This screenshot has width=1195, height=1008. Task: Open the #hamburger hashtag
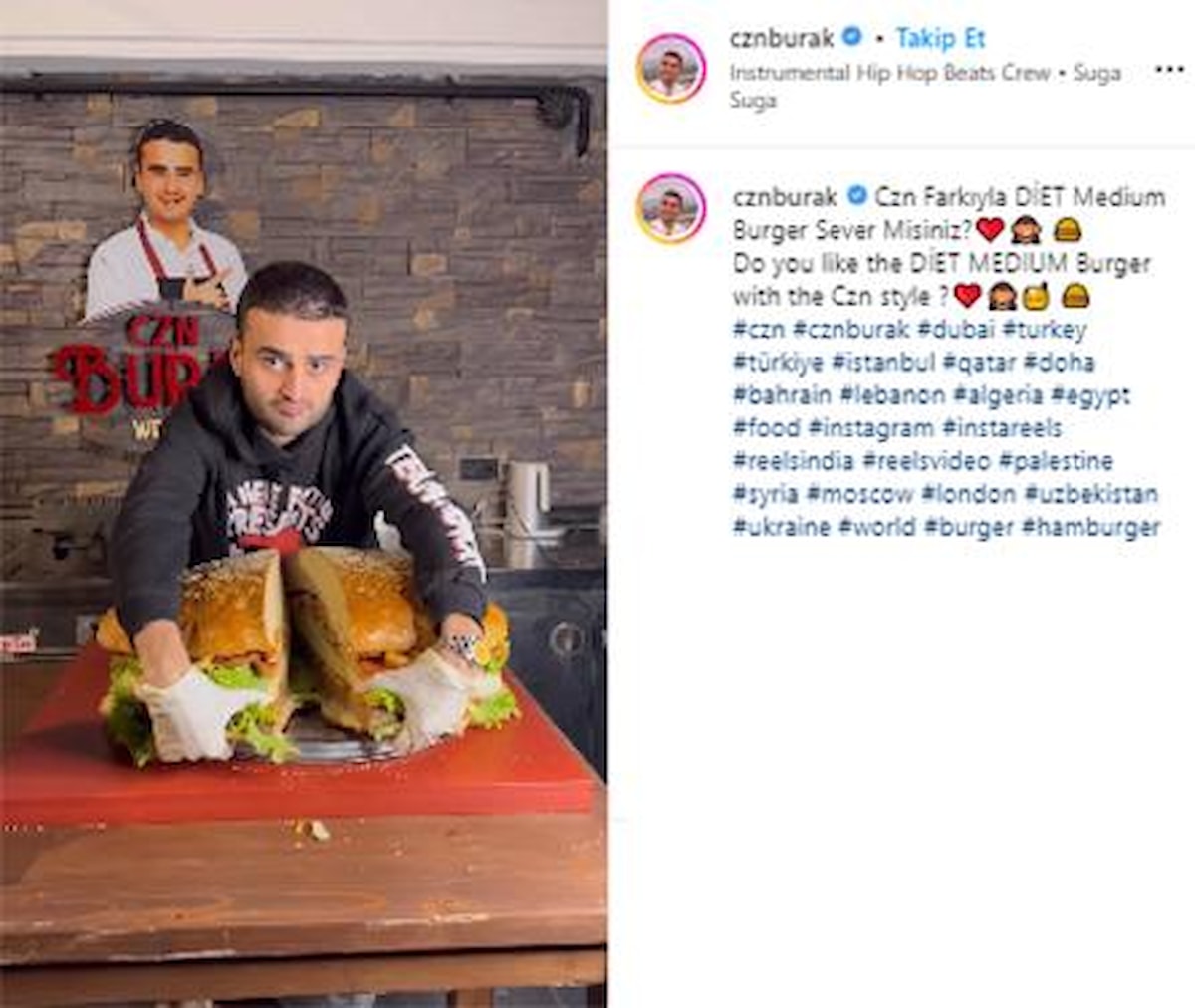point(1090,527)
